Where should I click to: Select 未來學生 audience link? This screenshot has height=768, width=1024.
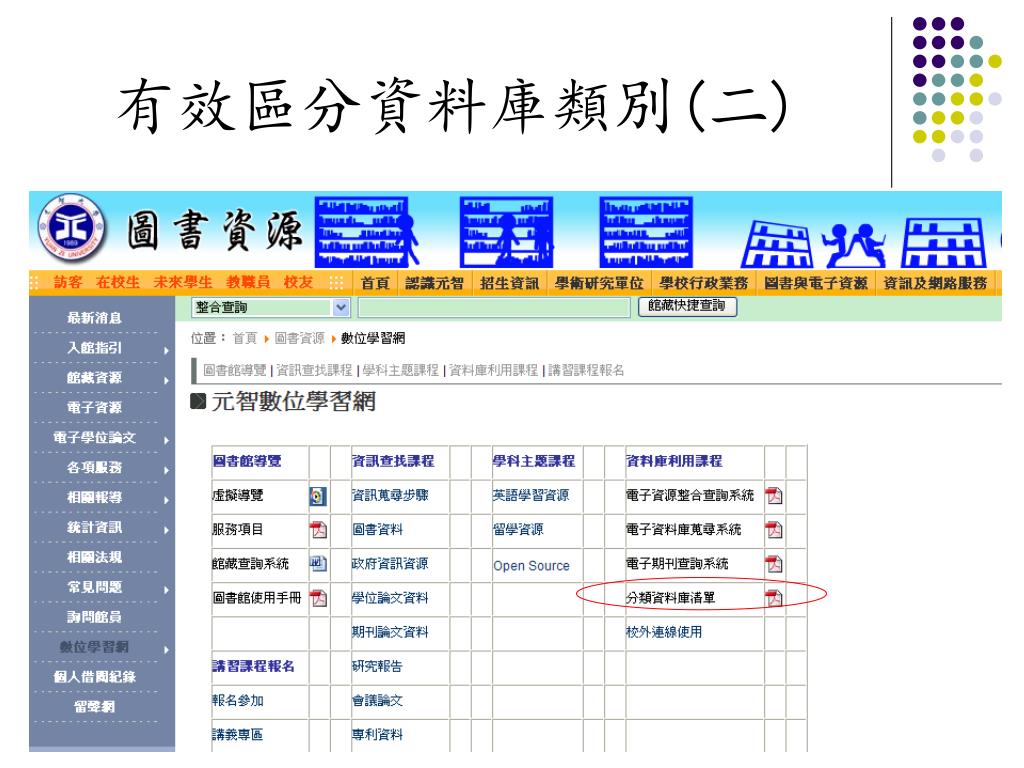tap(183, 282)
